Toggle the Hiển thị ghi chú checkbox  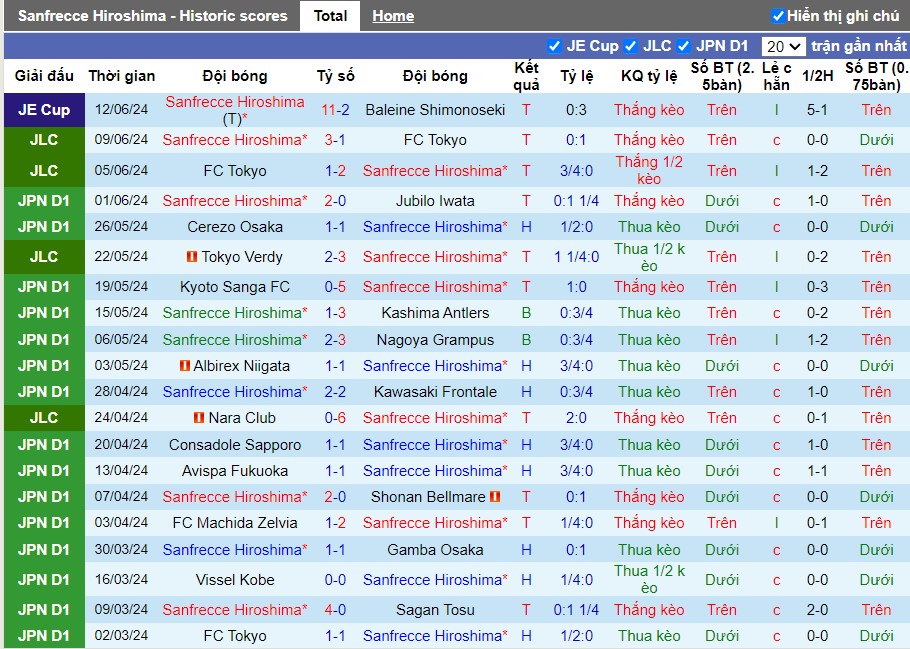click(778, 16)
